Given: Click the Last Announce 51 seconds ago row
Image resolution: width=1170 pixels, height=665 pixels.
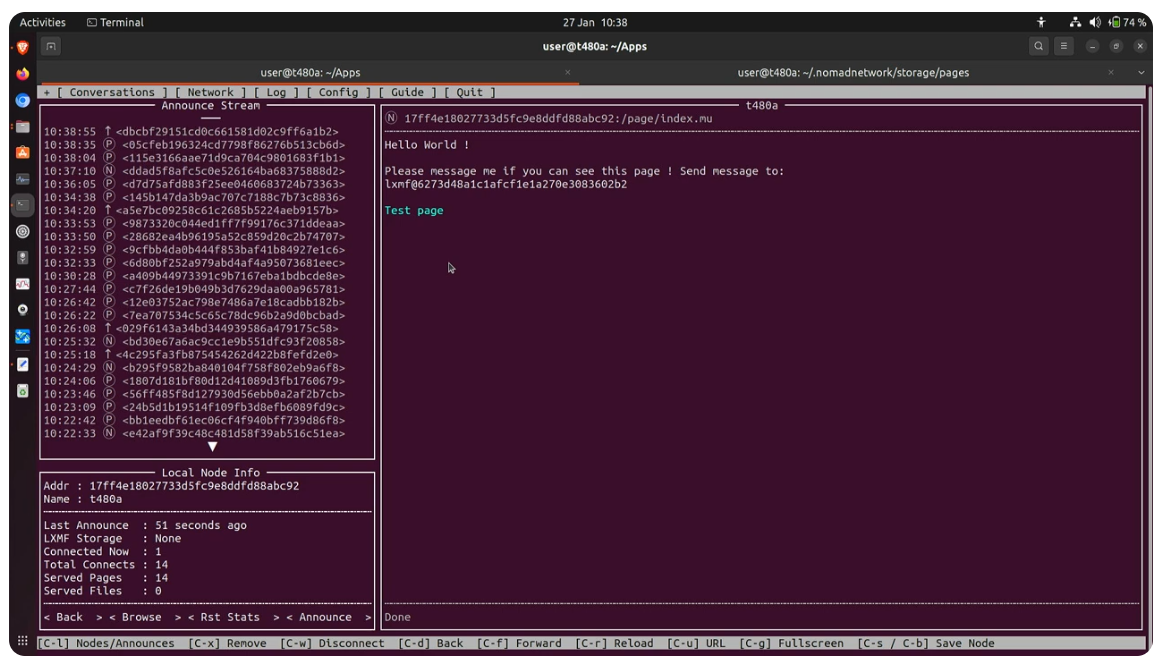Looking at the screenshot, I should click(x=145, y=525).
